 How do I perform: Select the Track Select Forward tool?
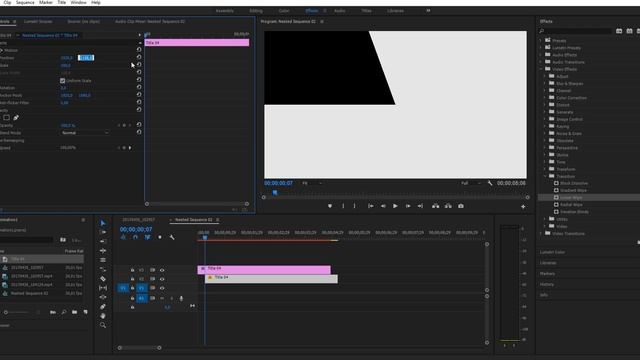click(103, 232)
